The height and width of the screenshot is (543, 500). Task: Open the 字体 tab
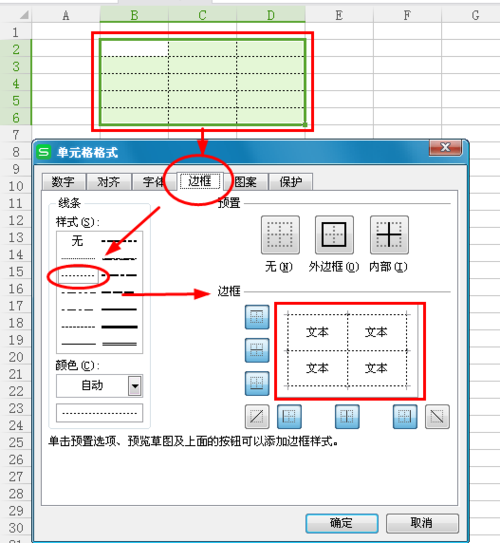(154, 181)
